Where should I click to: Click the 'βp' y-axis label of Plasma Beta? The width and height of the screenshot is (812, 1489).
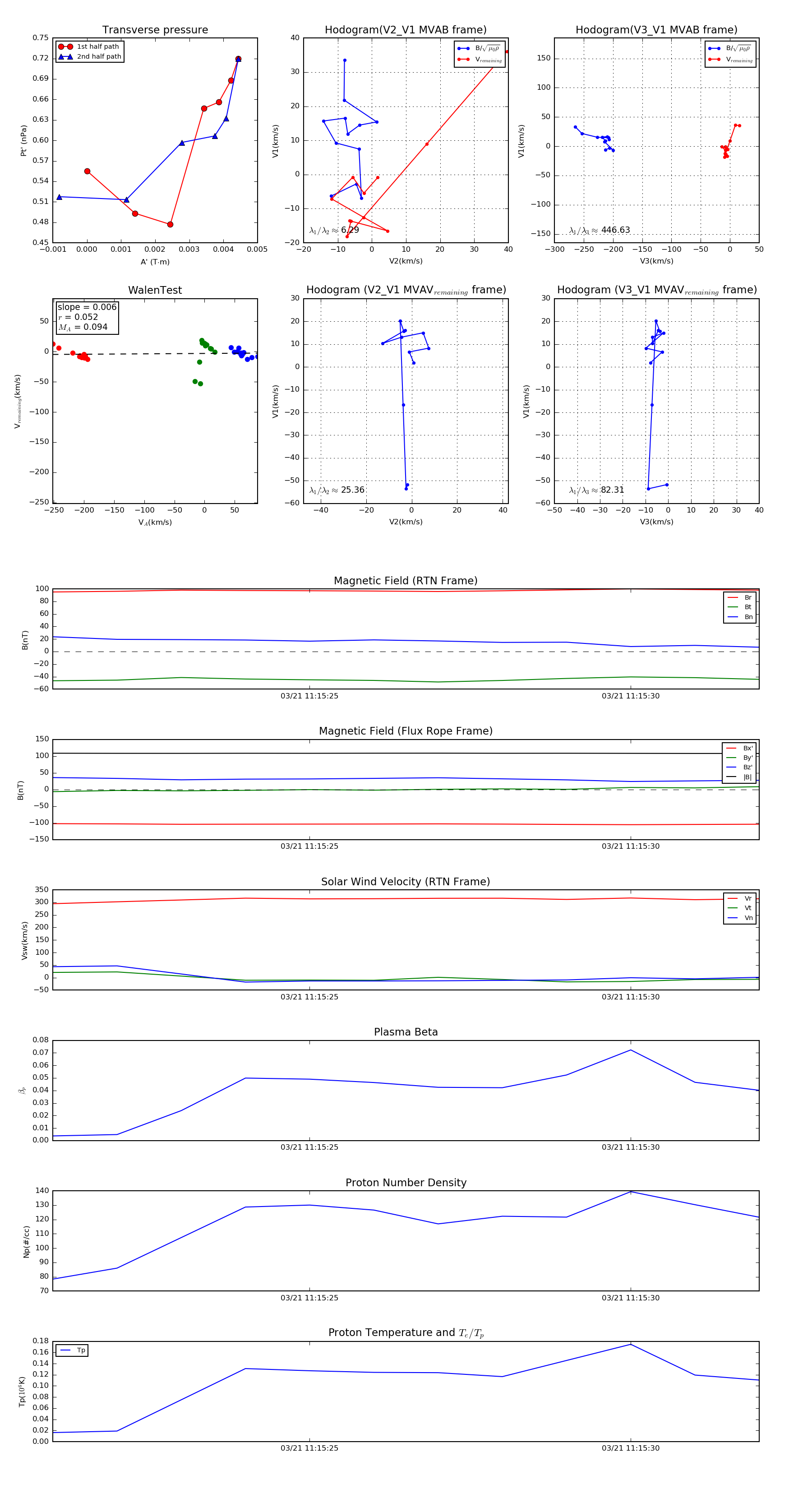pos(22,1091)
